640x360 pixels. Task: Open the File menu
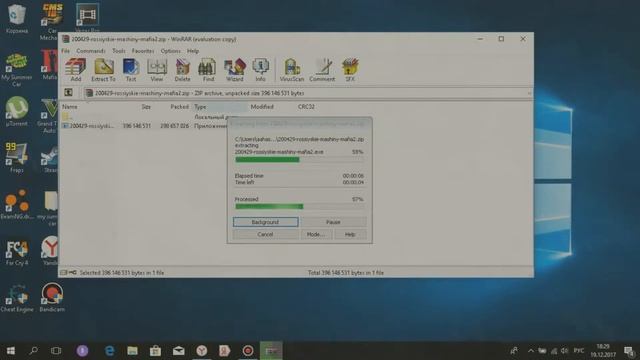(66, 51)
